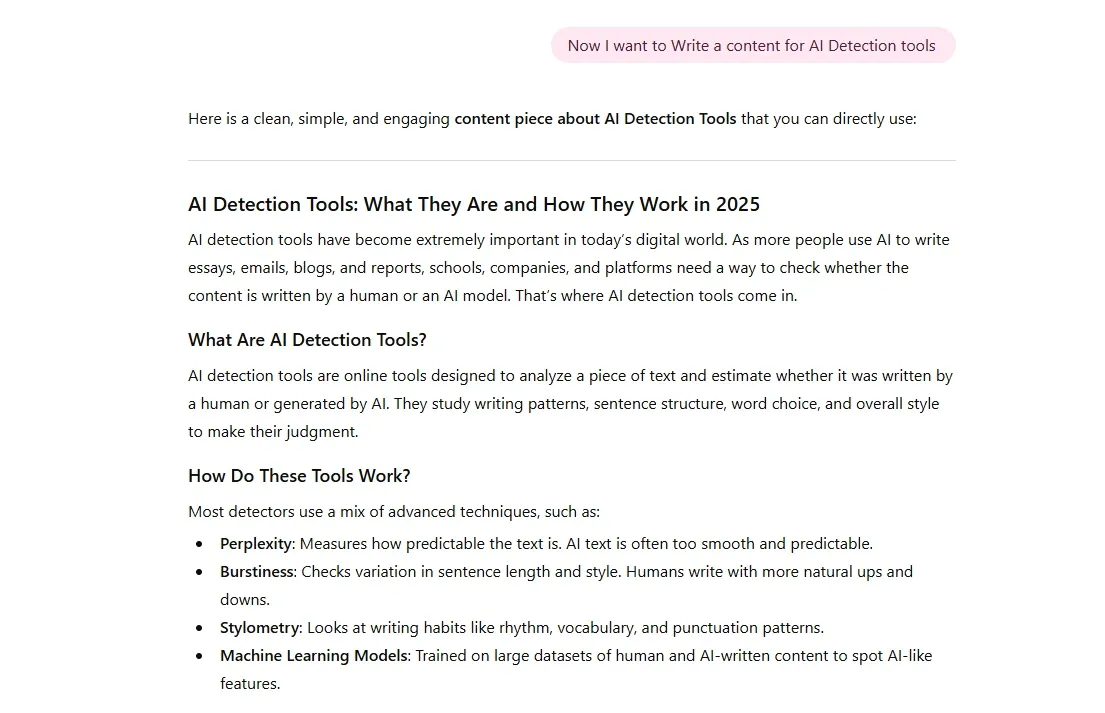Click the text "Here is a clean, simple, and engaging"
Image resolution: width=1105 pixels, height=713 pixels.
point(319,119)
